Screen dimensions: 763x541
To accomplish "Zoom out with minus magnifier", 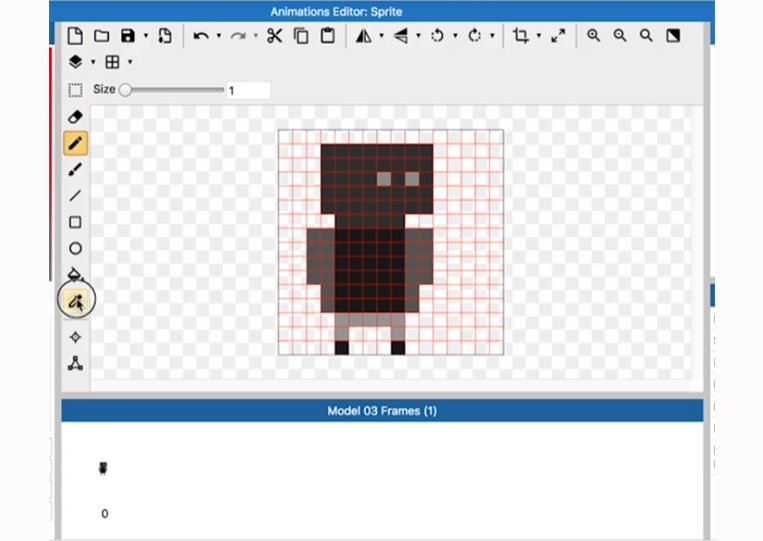I will [619, 36].
